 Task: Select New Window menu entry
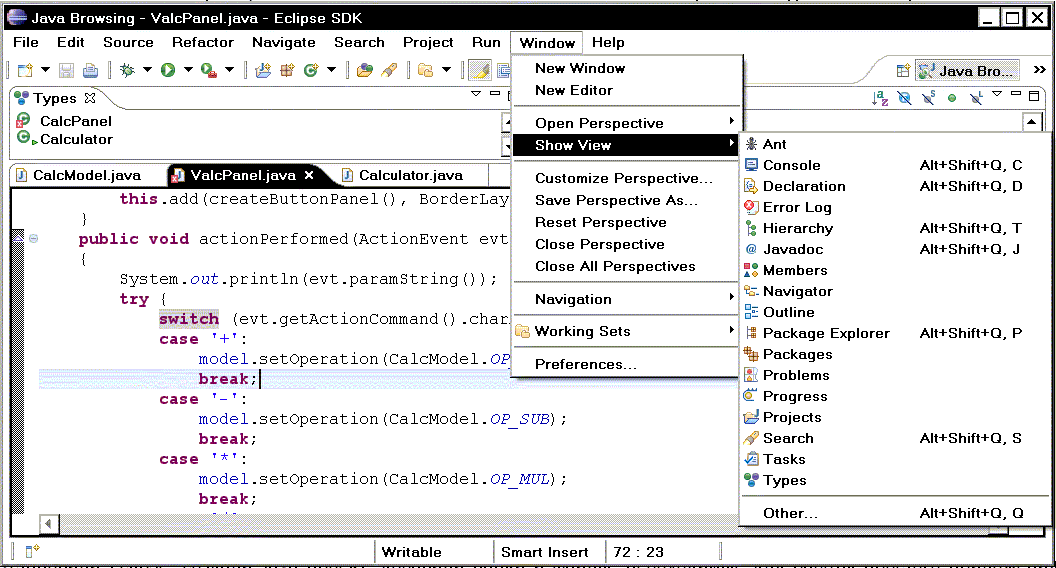coord(626,68)
